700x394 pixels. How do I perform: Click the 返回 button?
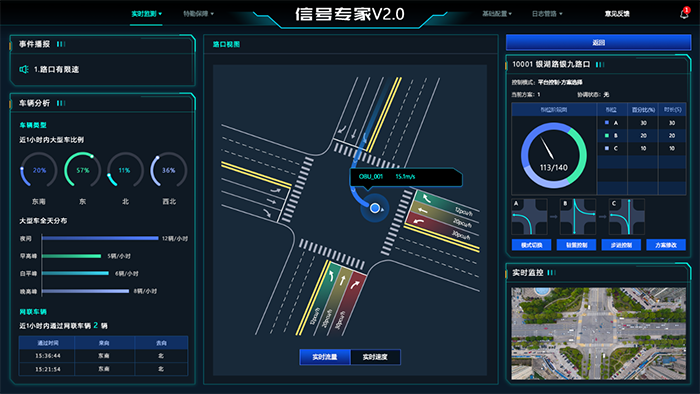pos(599,42)
